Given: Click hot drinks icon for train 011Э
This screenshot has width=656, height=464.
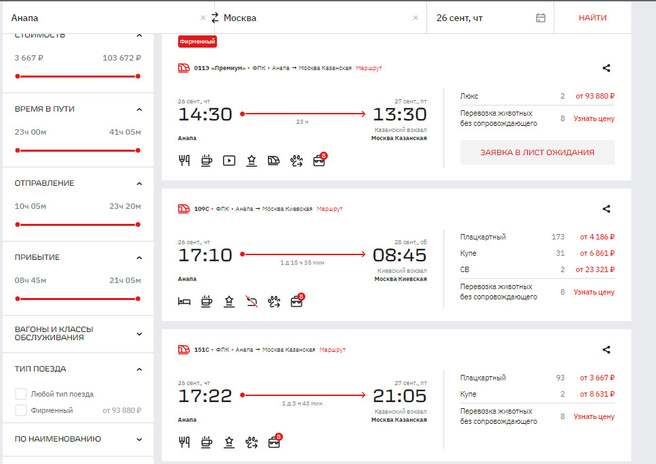Looking at the screenshot, I should (206, 160).
